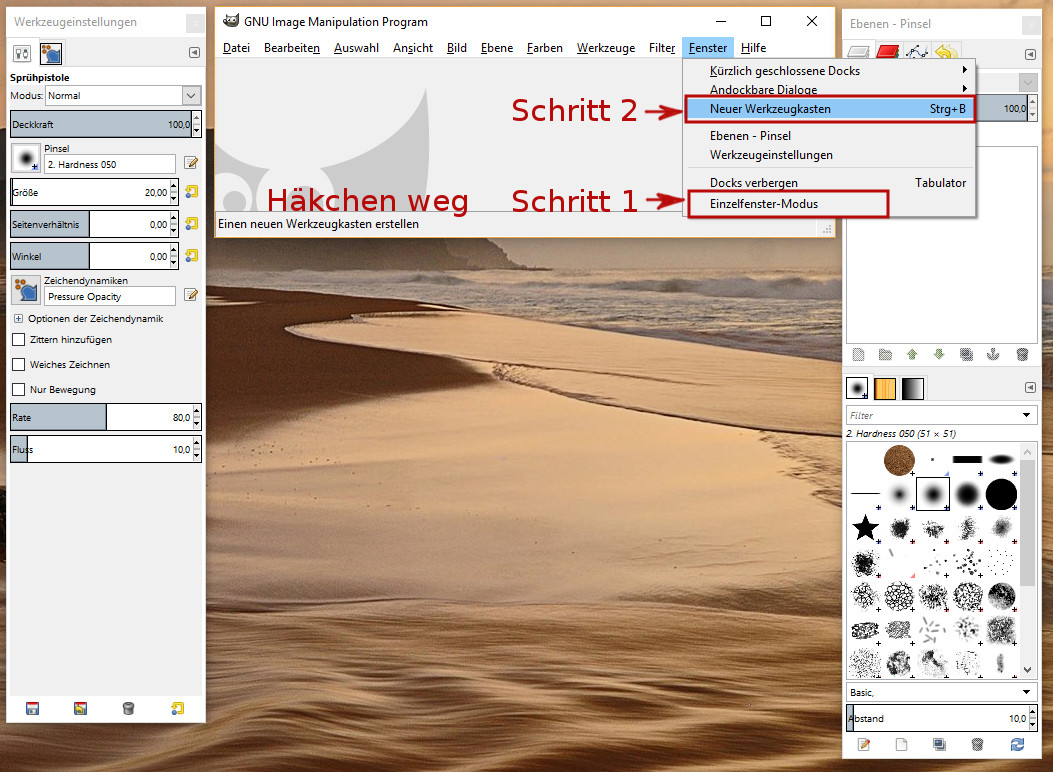Pick the Zeichendynamiken dynamics icon button
This screenshot has width=1053, height=772.
(x=25, y=290)
